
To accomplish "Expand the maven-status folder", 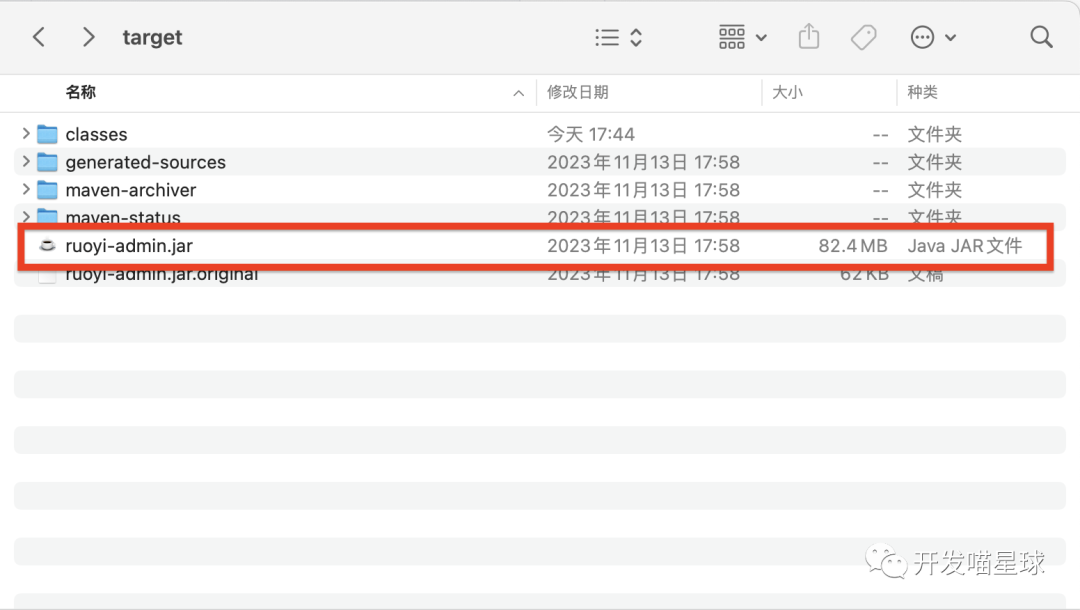I will pos(25,216).
